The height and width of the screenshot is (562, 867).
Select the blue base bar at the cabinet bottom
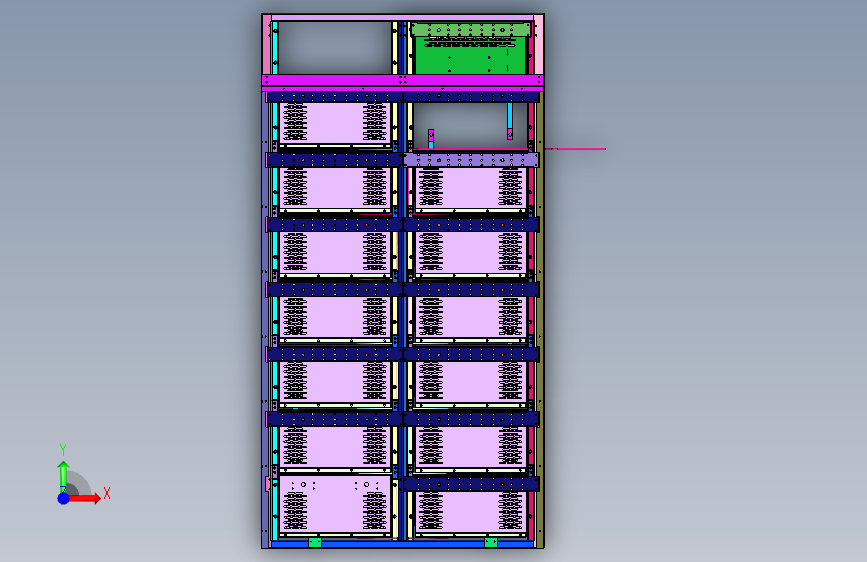pos(402,544)
